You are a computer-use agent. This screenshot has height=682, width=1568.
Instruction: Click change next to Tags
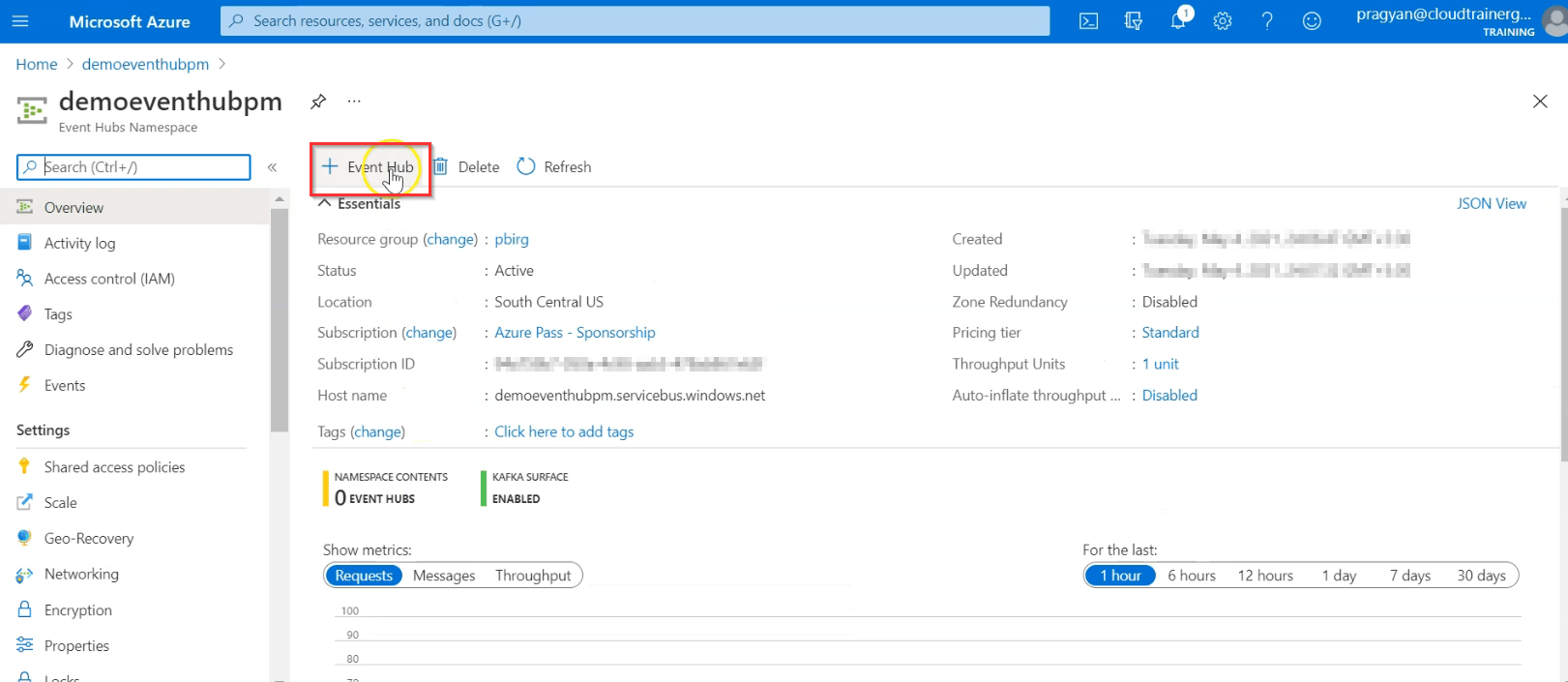point(377,431)
